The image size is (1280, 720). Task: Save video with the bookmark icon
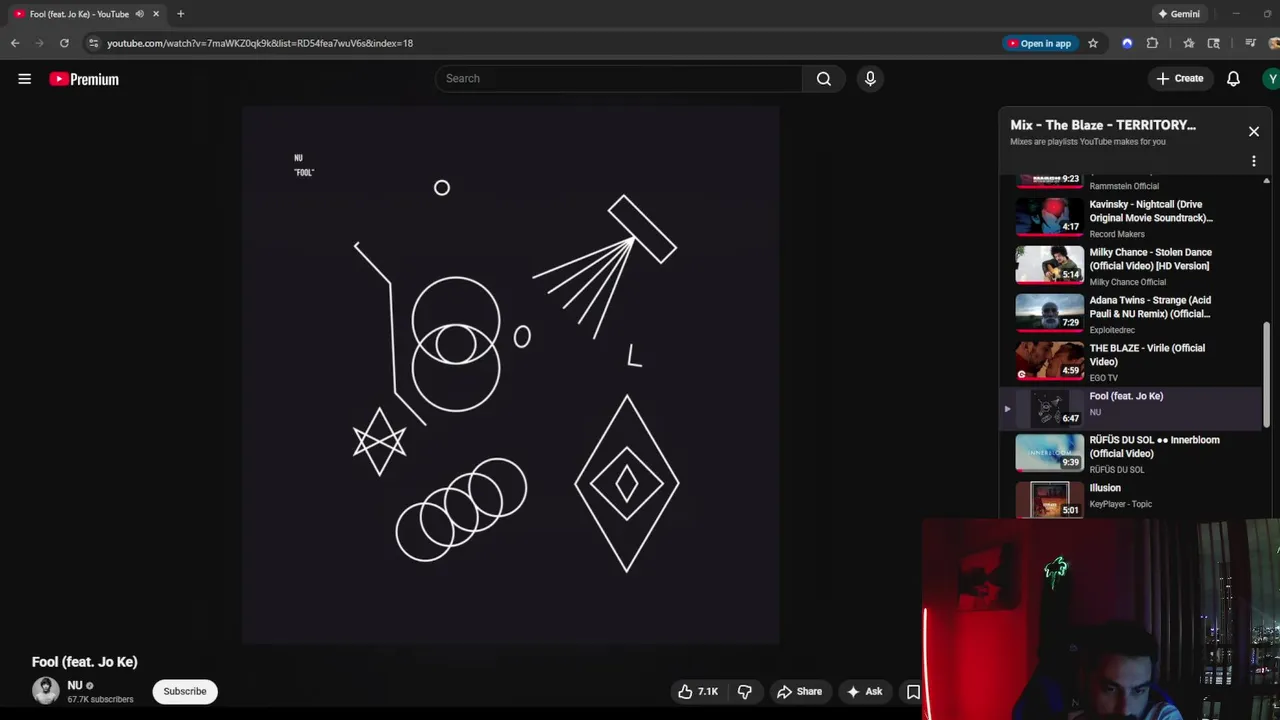pos(913,691)
